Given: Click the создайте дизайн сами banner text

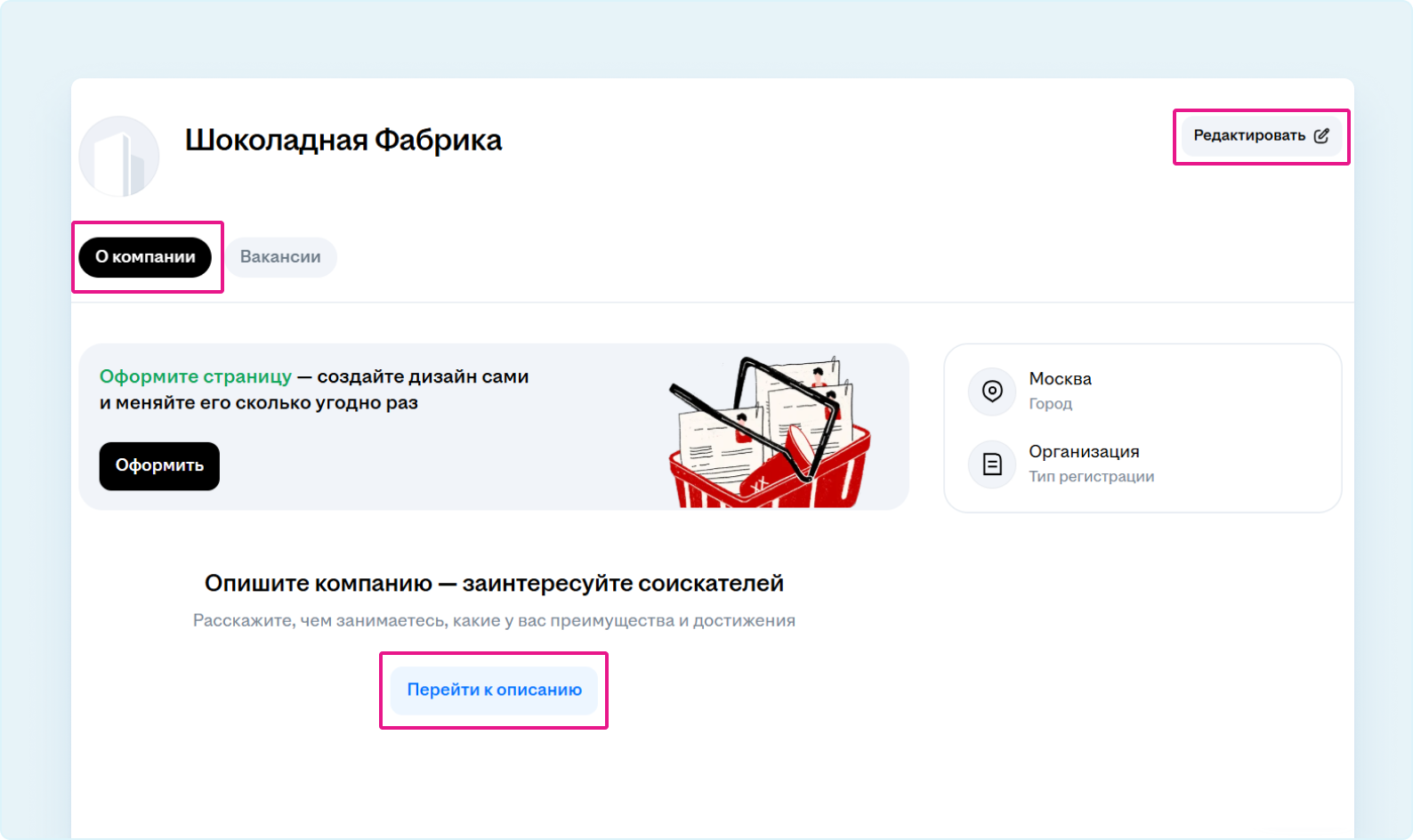Looking at the screenshot, I should tap(423, 376).
